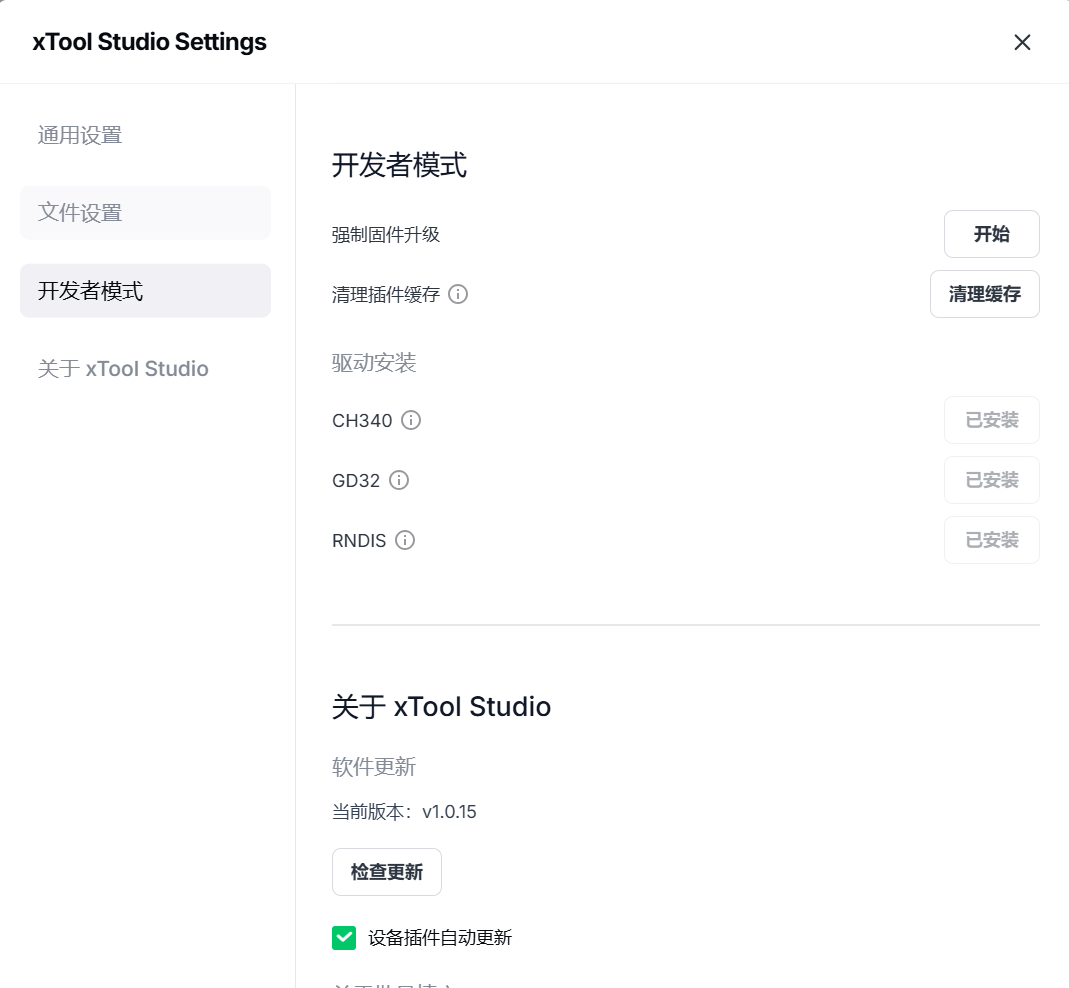Click the info icon beside 清理插件缓存
The height and width of the screenshot is (988, 1069).
tap(458, 294)
